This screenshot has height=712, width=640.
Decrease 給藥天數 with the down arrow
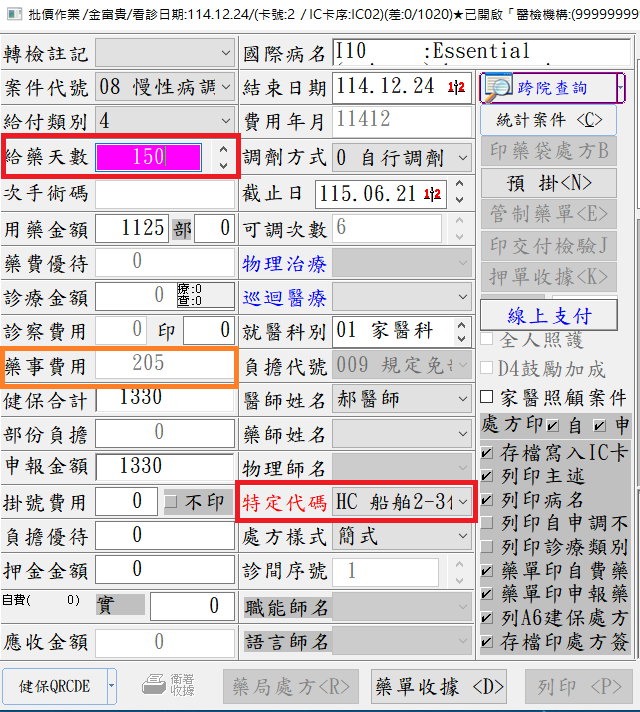(222, 164)
